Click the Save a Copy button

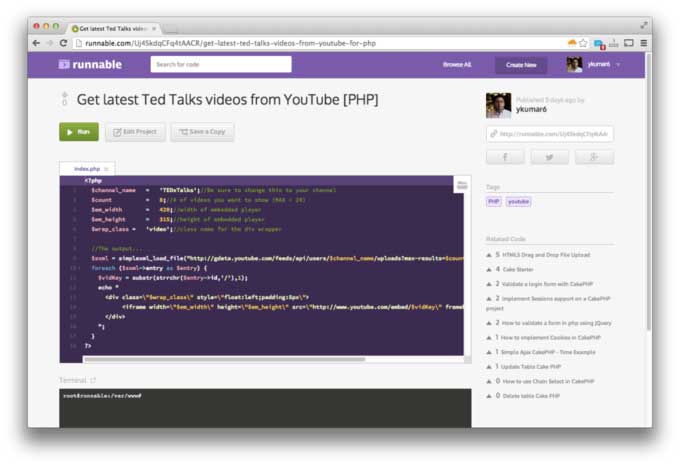tap(202, 132)
